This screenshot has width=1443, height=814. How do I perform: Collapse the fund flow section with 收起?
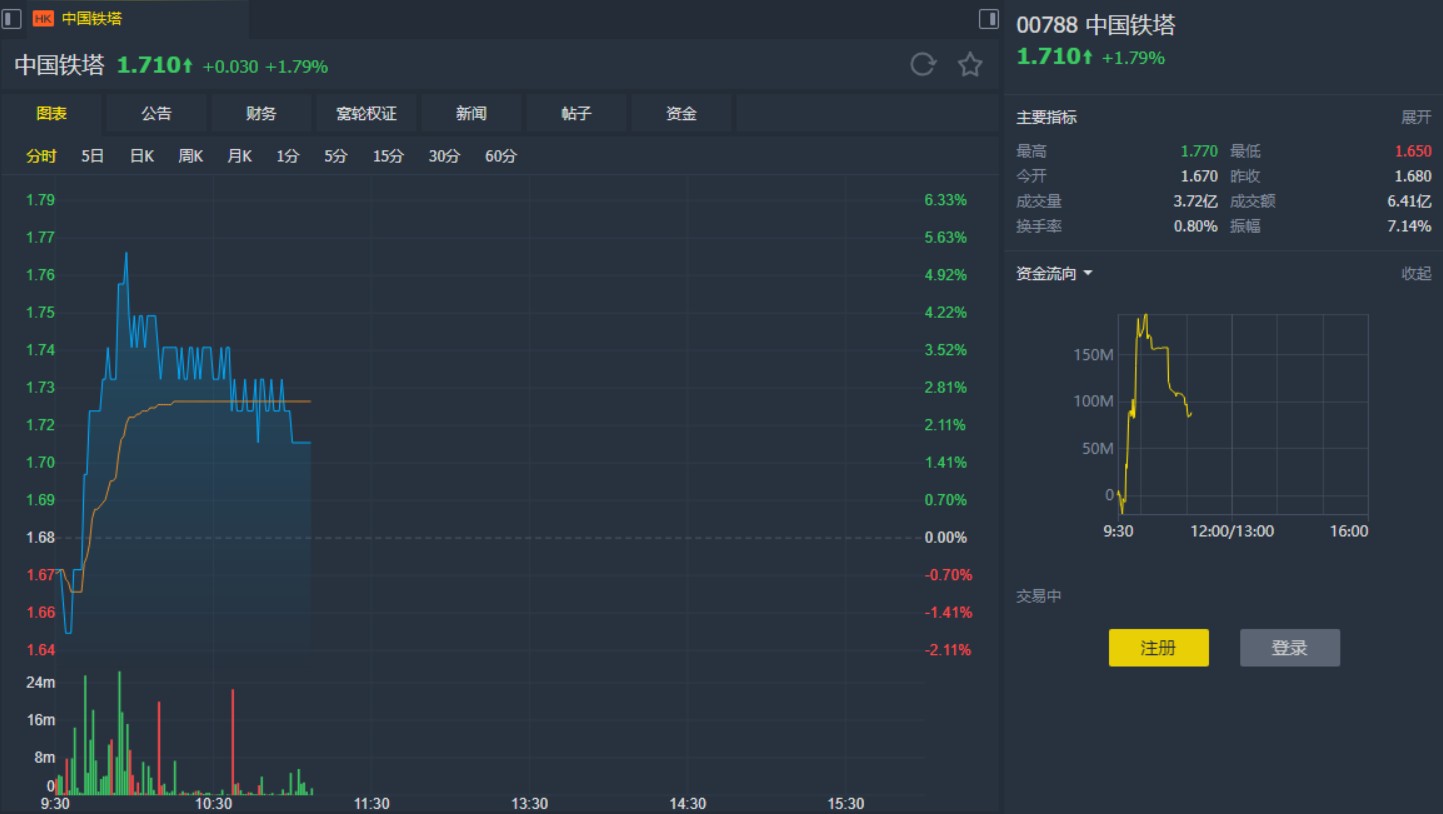tap(1416, 274)
